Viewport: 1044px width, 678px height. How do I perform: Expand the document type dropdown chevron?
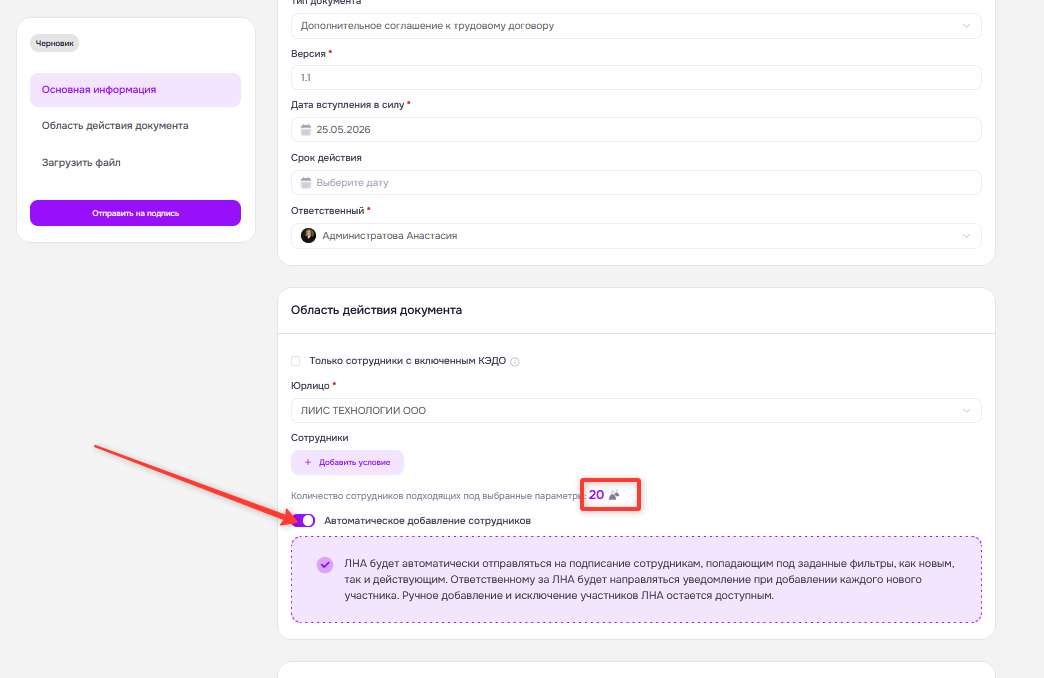[966, 26]
